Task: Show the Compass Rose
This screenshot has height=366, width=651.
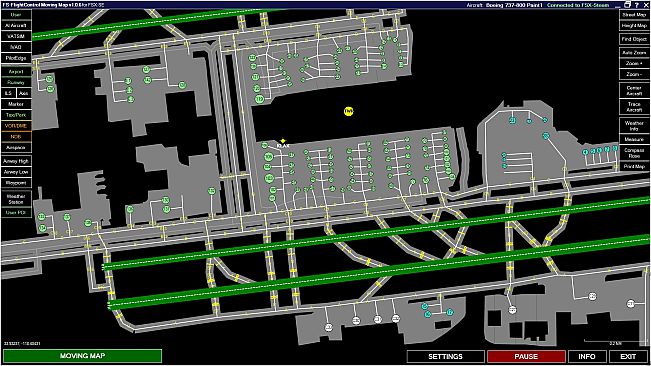Action: 634,153
